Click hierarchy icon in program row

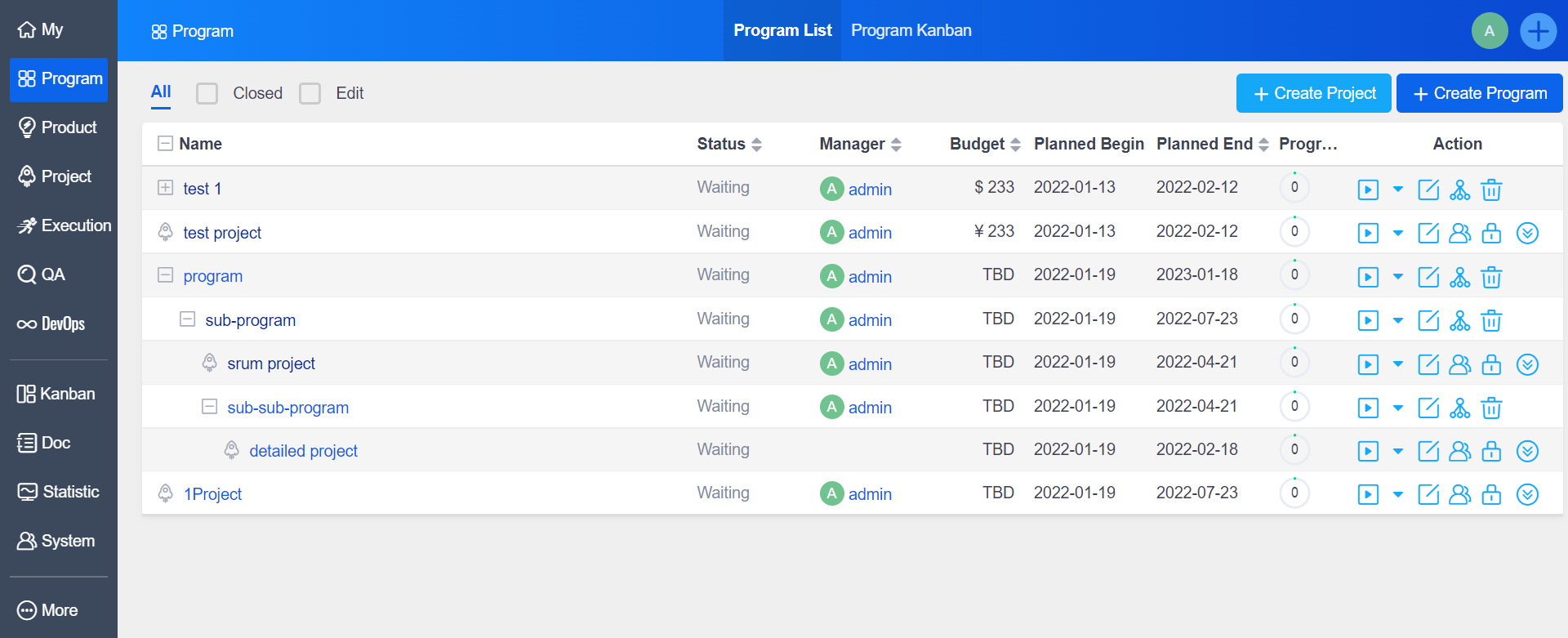(1459, 277)
